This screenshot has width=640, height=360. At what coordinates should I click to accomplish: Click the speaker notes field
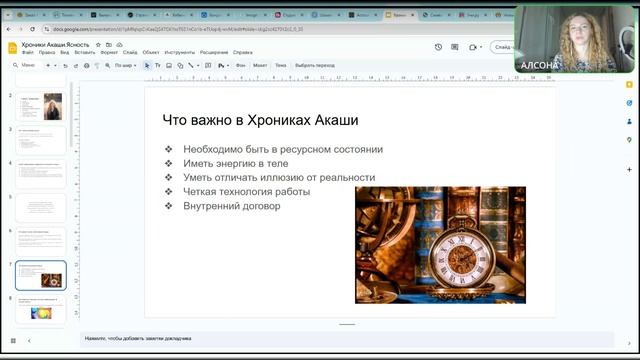[x=347, y=339]
